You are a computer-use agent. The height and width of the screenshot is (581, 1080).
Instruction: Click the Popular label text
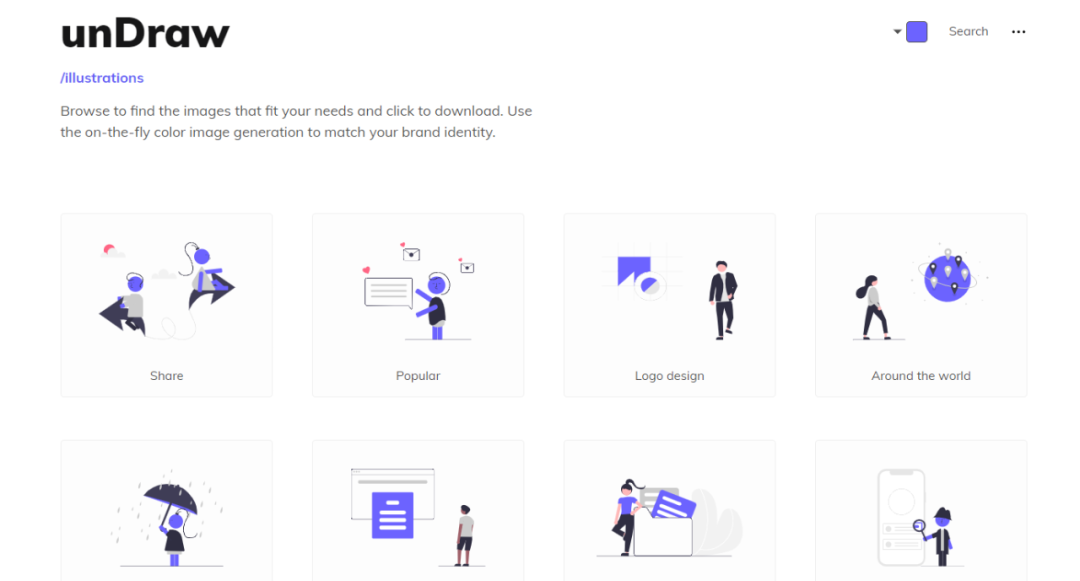pyautogui.click(x=418, y=376)
